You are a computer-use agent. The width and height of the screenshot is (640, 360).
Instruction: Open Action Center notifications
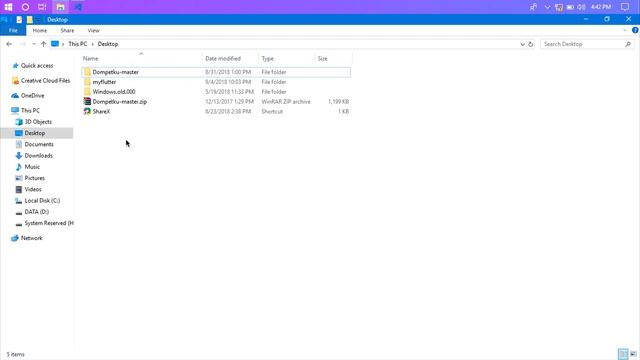click(x=625, y=7)
